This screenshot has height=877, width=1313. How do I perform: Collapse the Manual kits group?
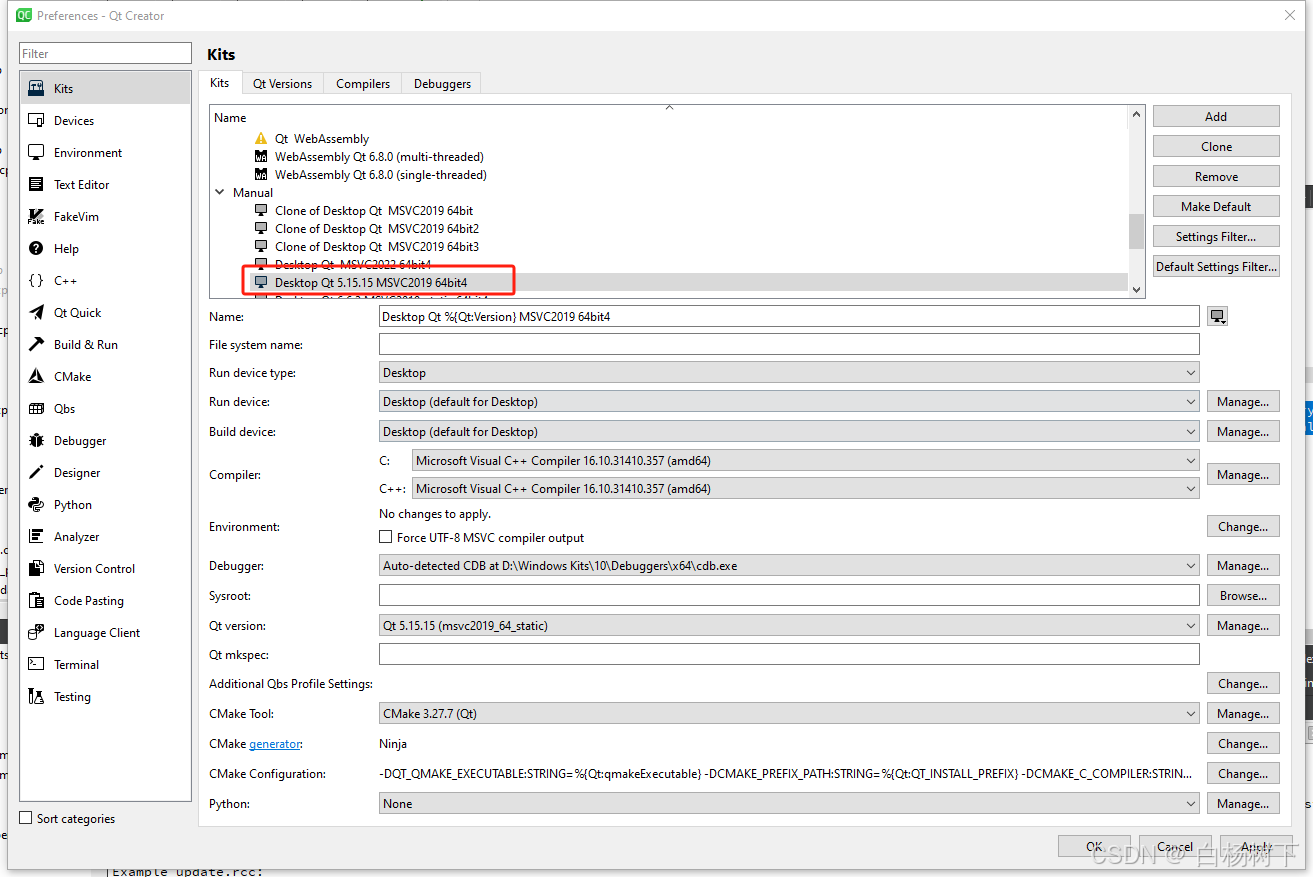pyautogui.click(x=220, y=192)
